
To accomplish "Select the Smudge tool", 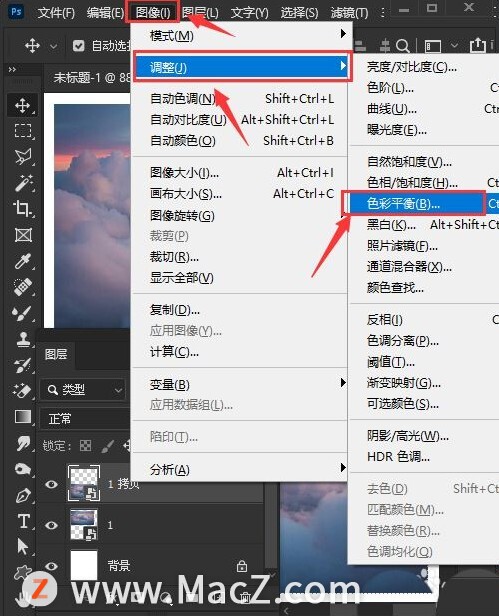I will coord(22,443).
